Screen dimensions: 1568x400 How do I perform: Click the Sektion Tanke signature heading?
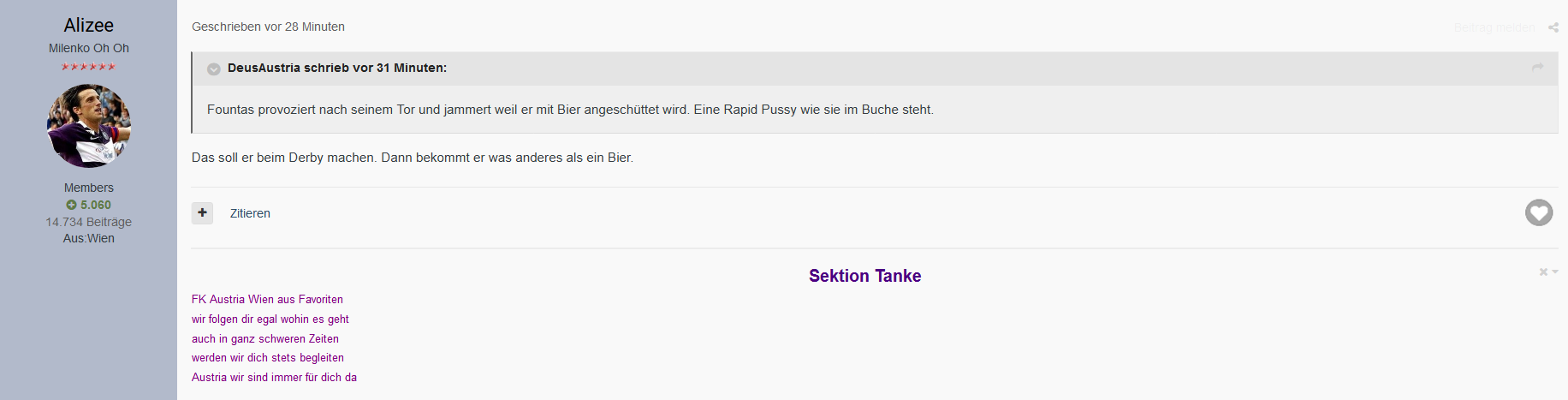864,276
